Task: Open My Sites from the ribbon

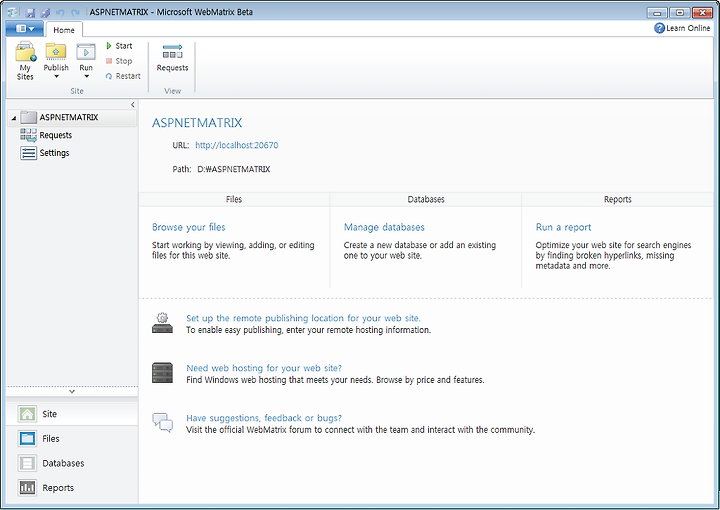Action: [x=25, y=61]
